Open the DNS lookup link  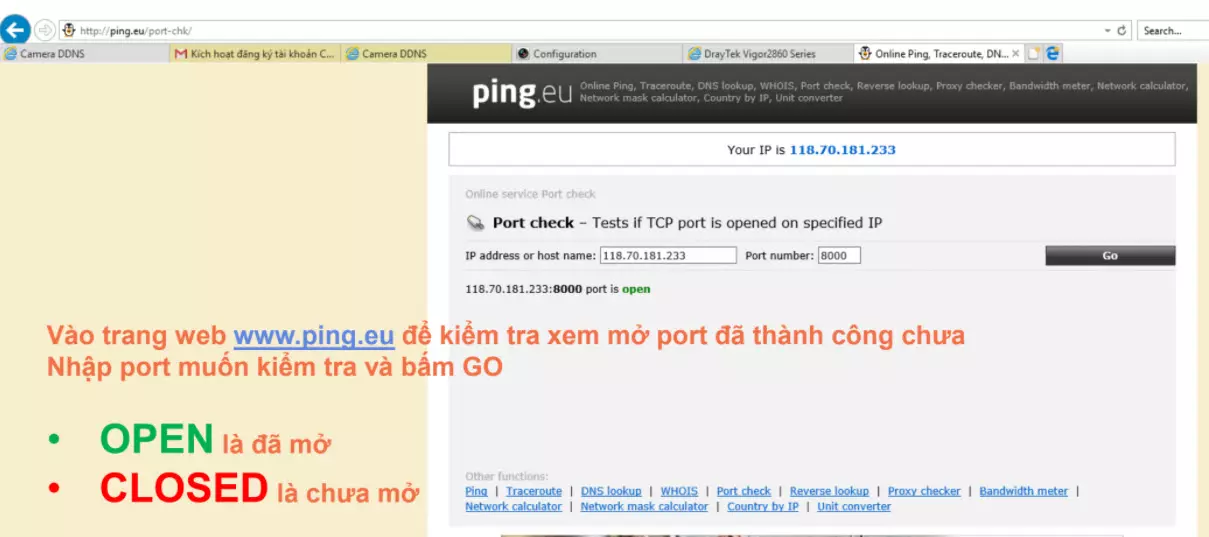pos(611,491)
